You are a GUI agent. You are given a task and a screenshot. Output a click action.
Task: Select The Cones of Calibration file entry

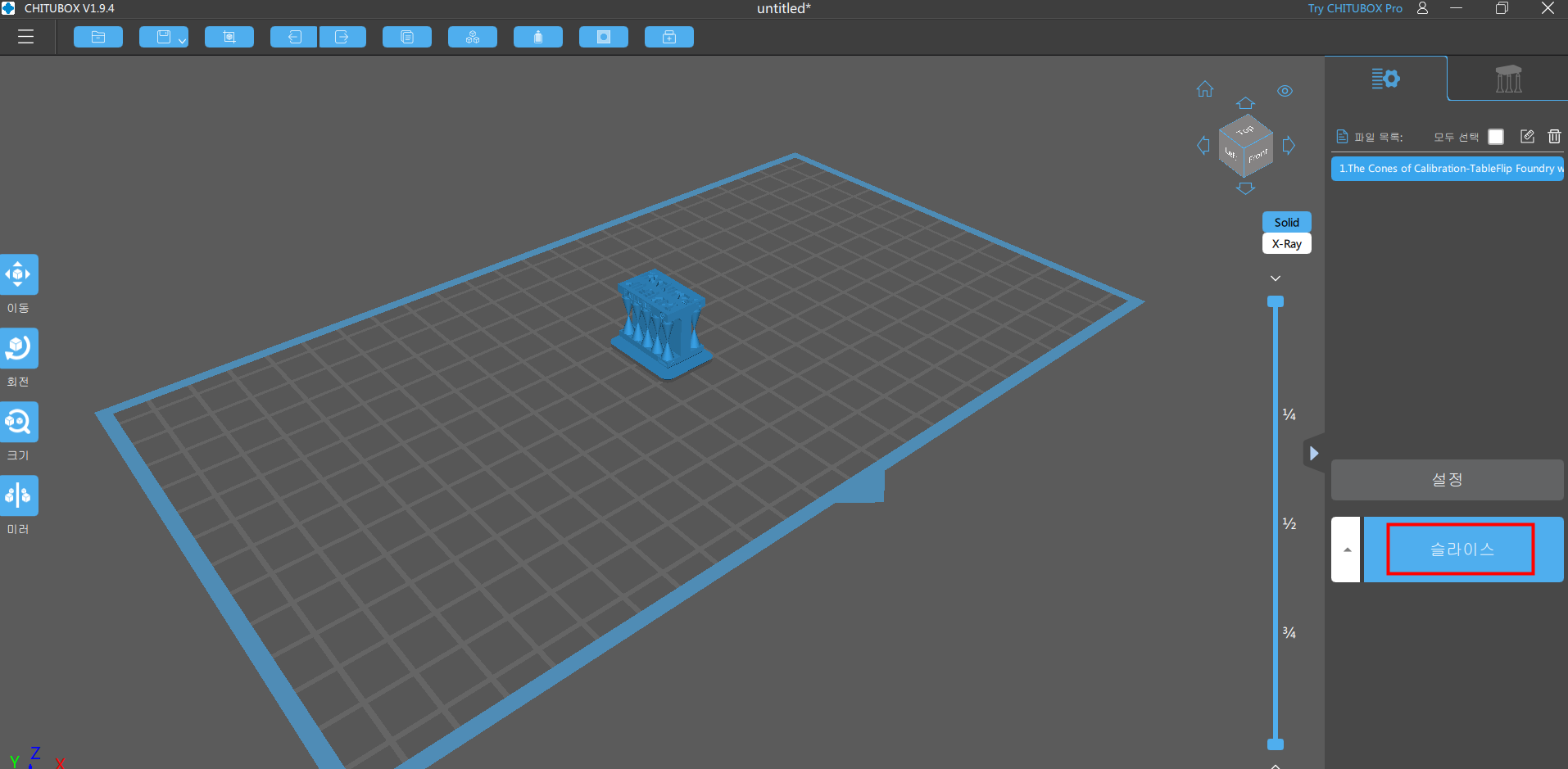point(1448,169)
